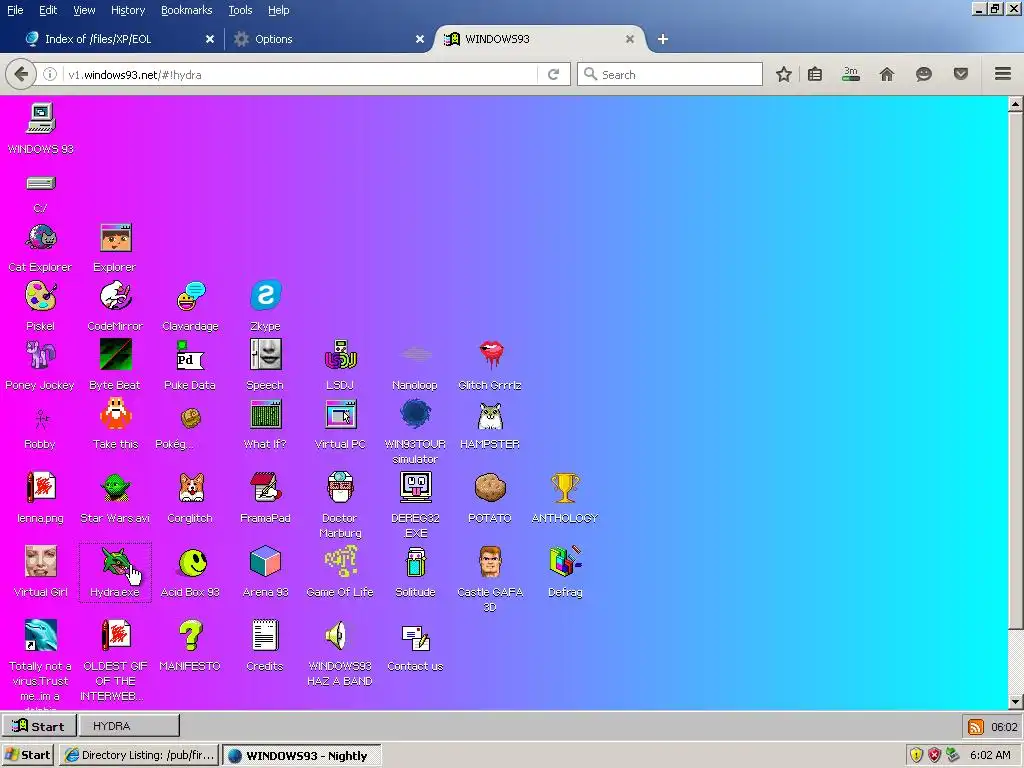Image resolution: width=1024 pixels, height=768 pixels.
Task: Launch the Piskel paint app
Action: tap(40, 296)
